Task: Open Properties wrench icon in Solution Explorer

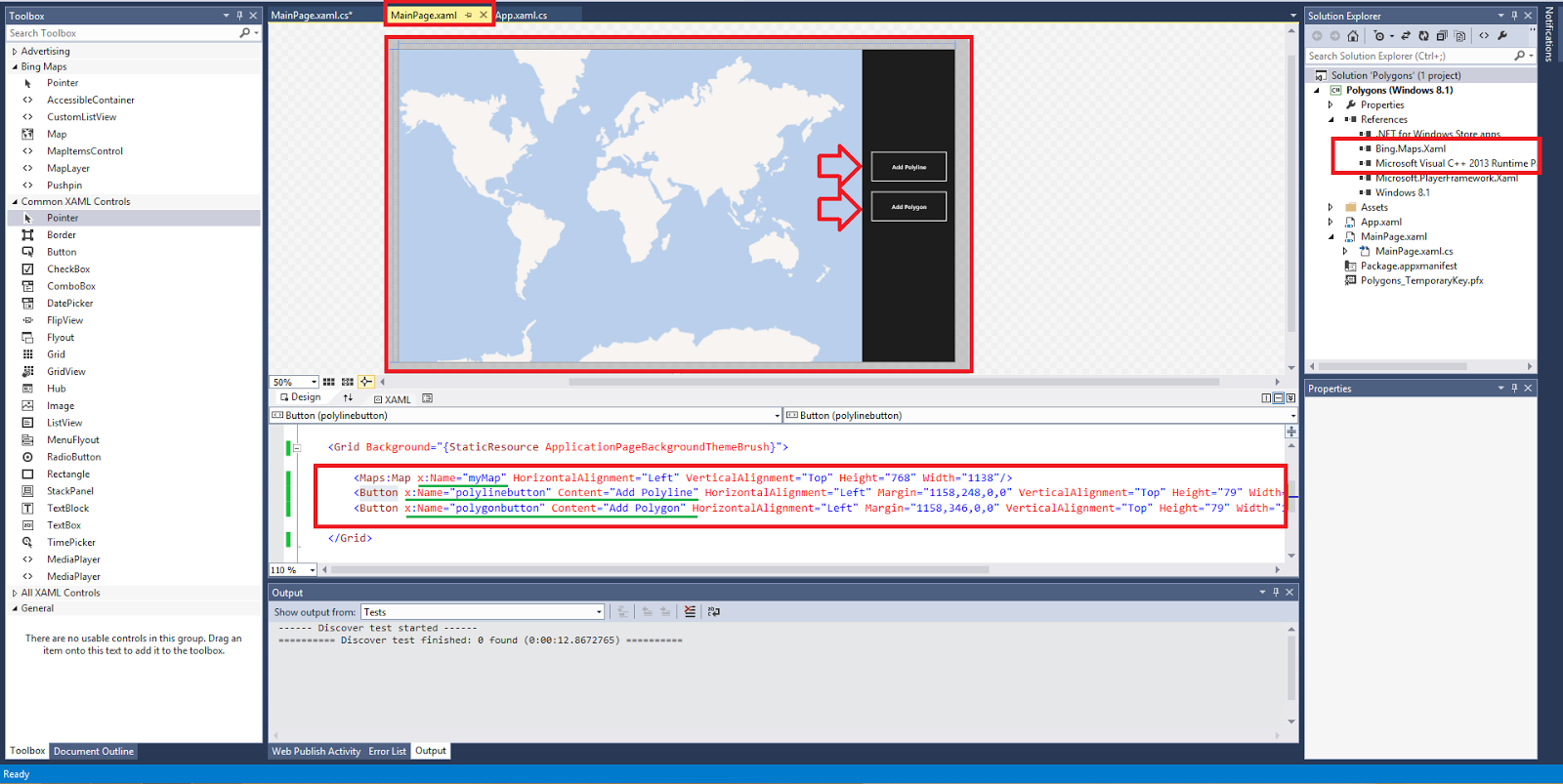Action: 1502,36
